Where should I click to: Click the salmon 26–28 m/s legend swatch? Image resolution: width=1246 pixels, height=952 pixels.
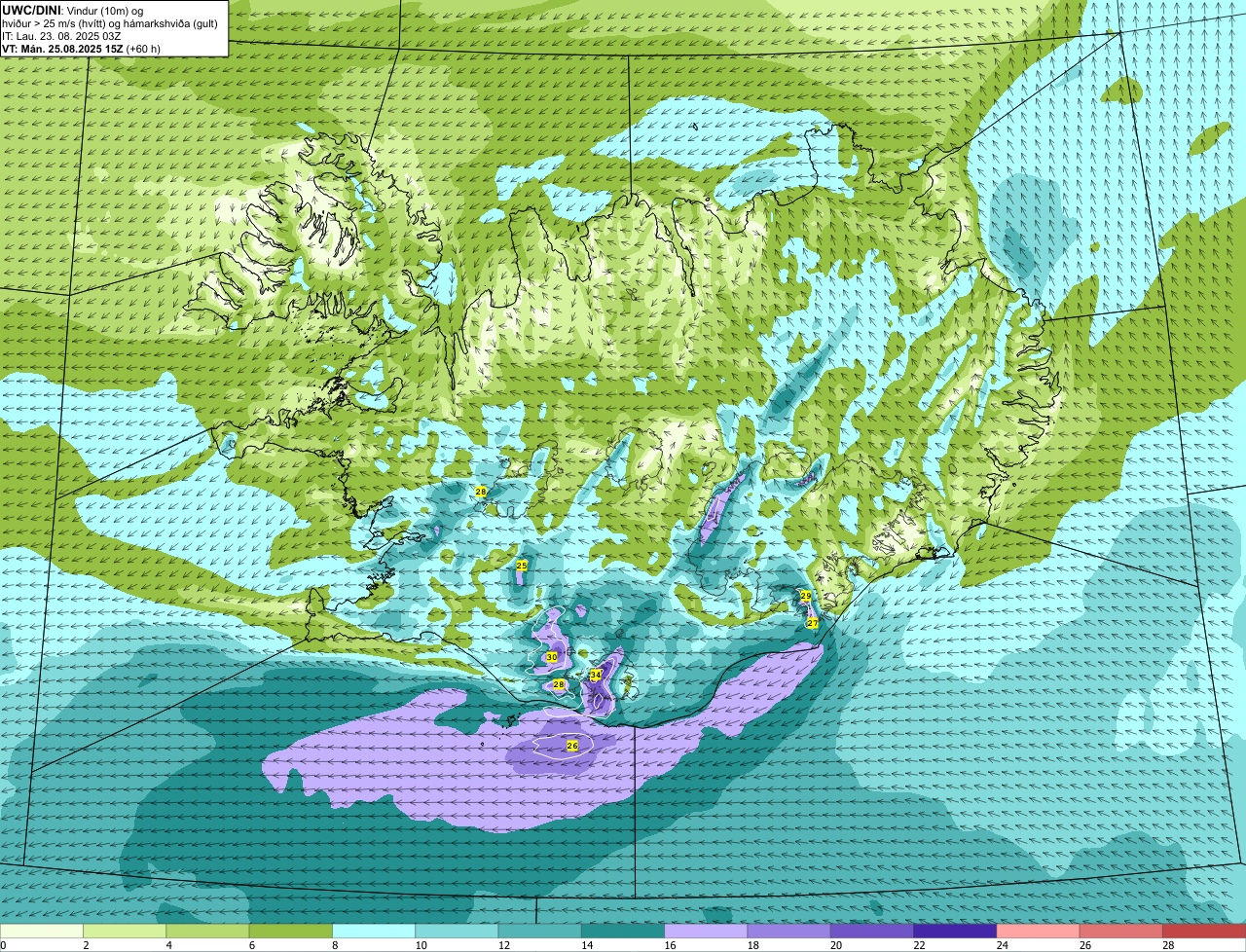pyautogui.click(x=1121, y=932)
